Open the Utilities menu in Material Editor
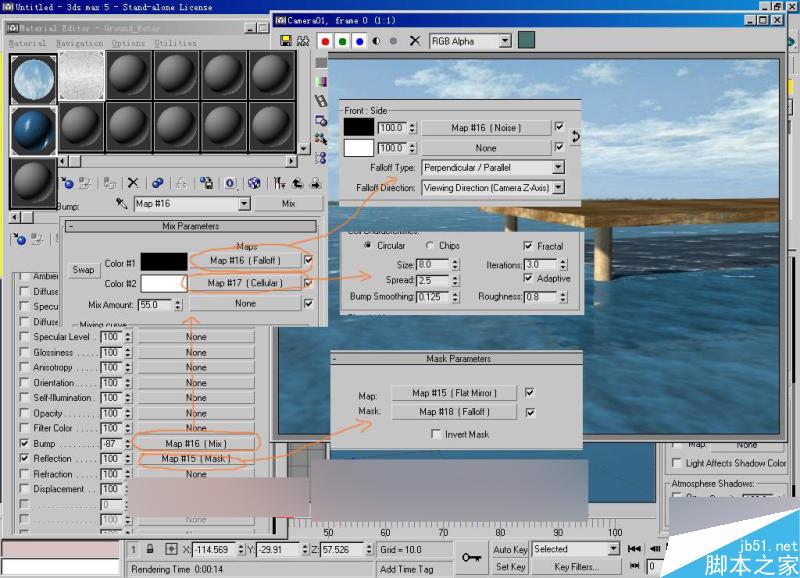Viewport: 800px width, 578px height. [x=175, y=43]
